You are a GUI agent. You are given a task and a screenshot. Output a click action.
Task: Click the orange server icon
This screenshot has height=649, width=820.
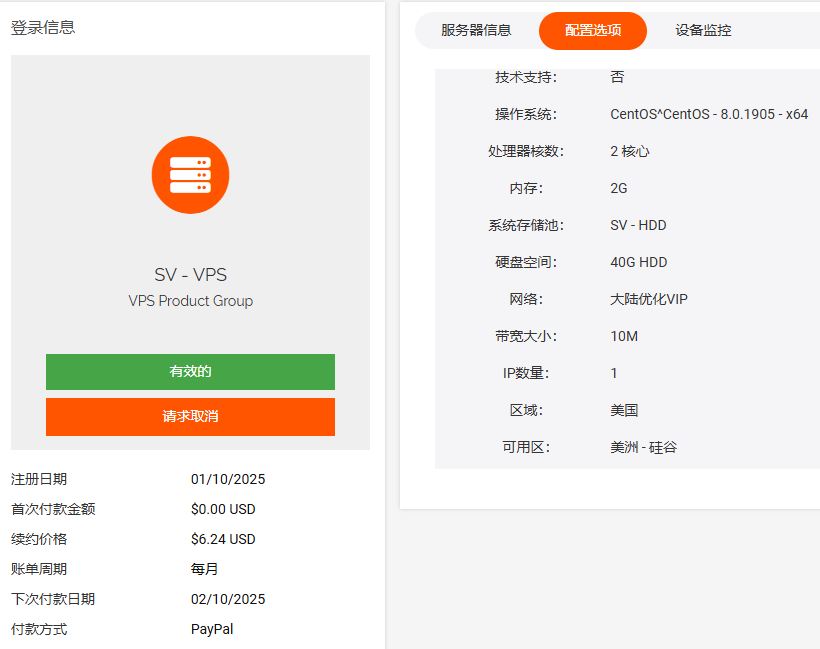coord(190,175)
